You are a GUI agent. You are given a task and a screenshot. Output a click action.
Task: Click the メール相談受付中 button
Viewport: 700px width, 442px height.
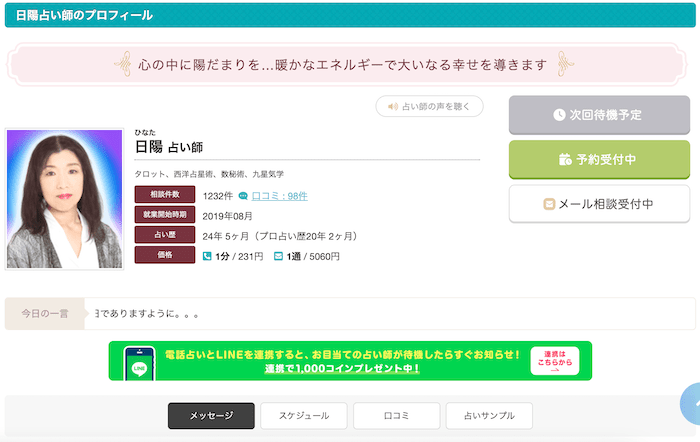point(599,204)
